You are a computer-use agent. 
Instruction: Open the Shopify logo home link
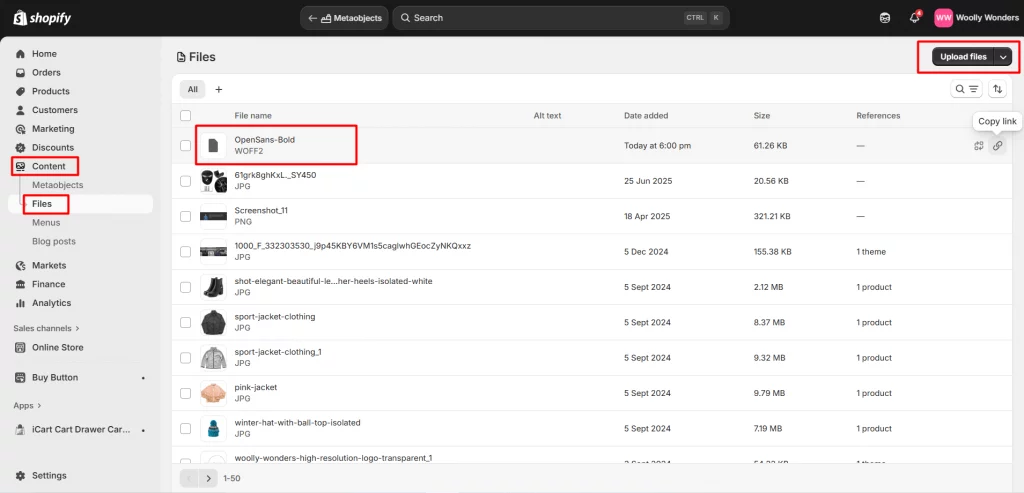pyautogui.click(x=42, y=18)
